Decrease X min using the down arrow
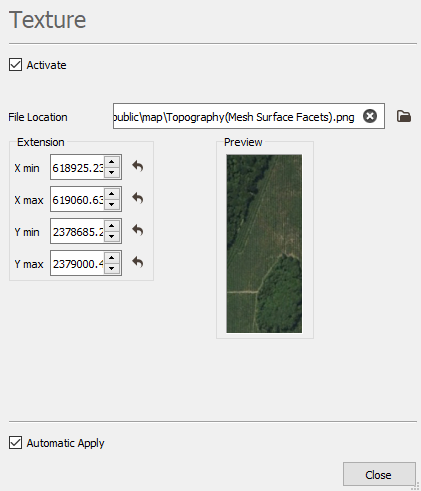421x491 pixels. [x=112, y=172]
